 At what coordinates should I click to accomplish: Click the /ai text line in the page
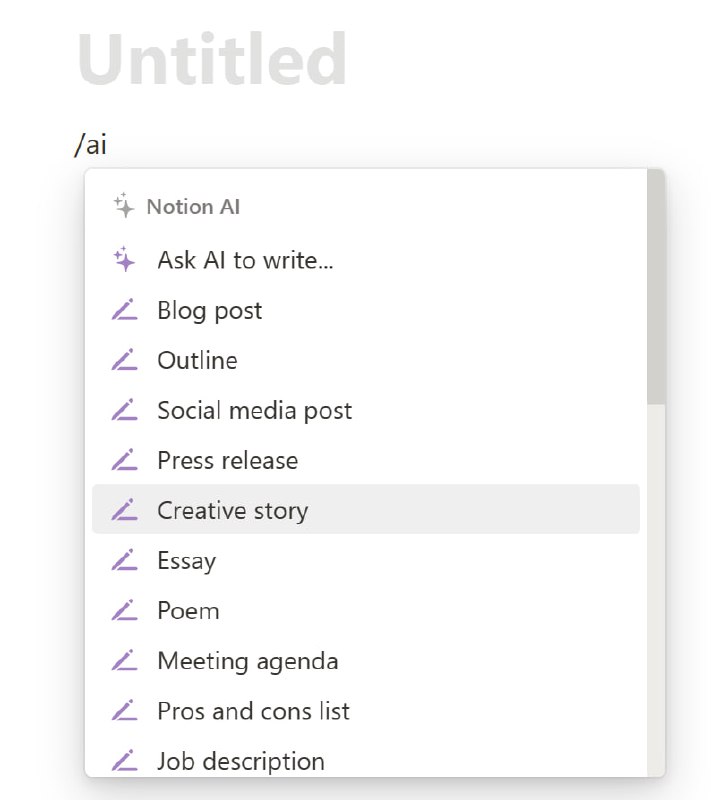pyautogui.click(x=91, y=144)
